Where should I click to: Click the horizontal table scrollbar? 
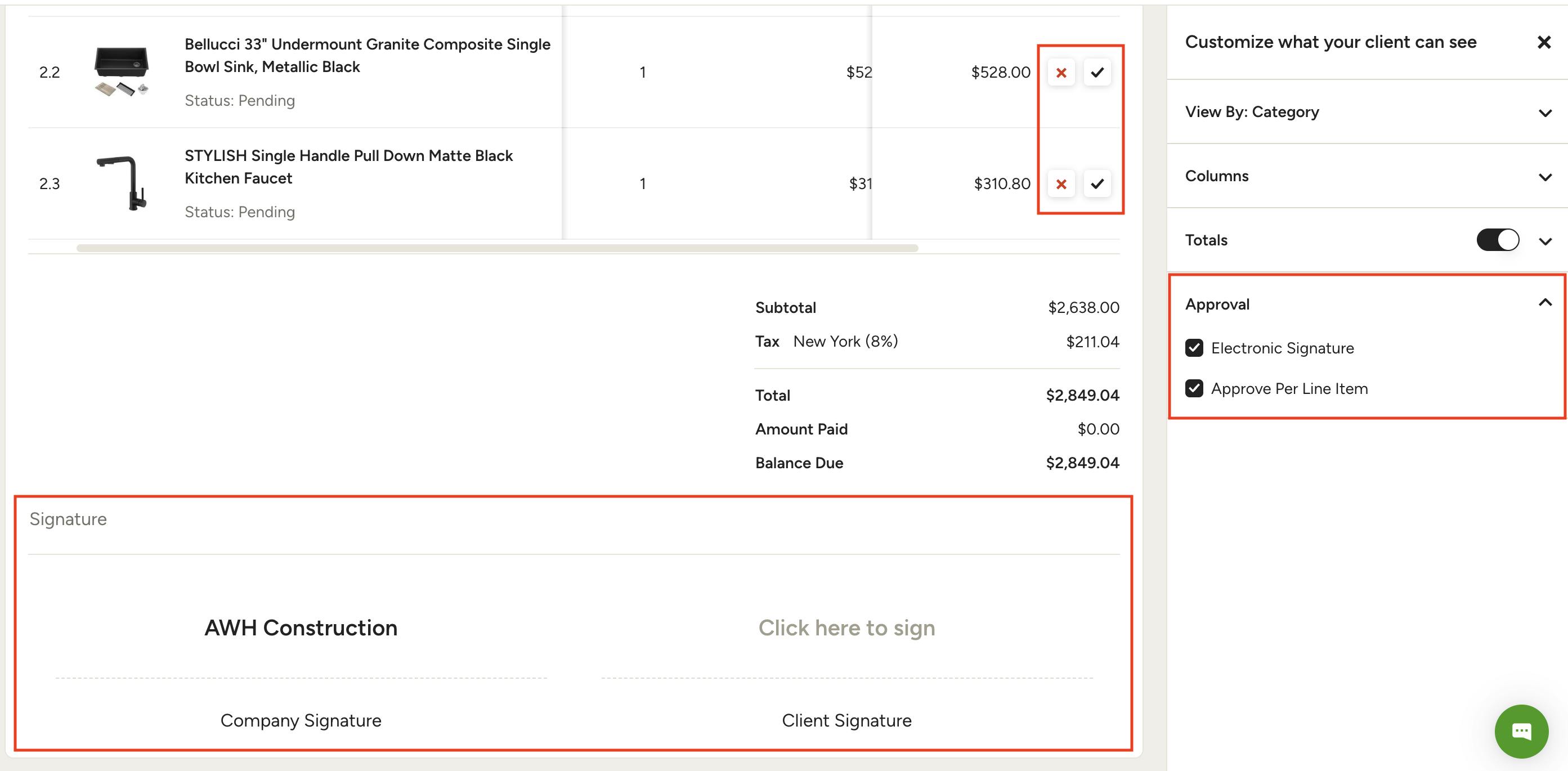coord(497,248)
